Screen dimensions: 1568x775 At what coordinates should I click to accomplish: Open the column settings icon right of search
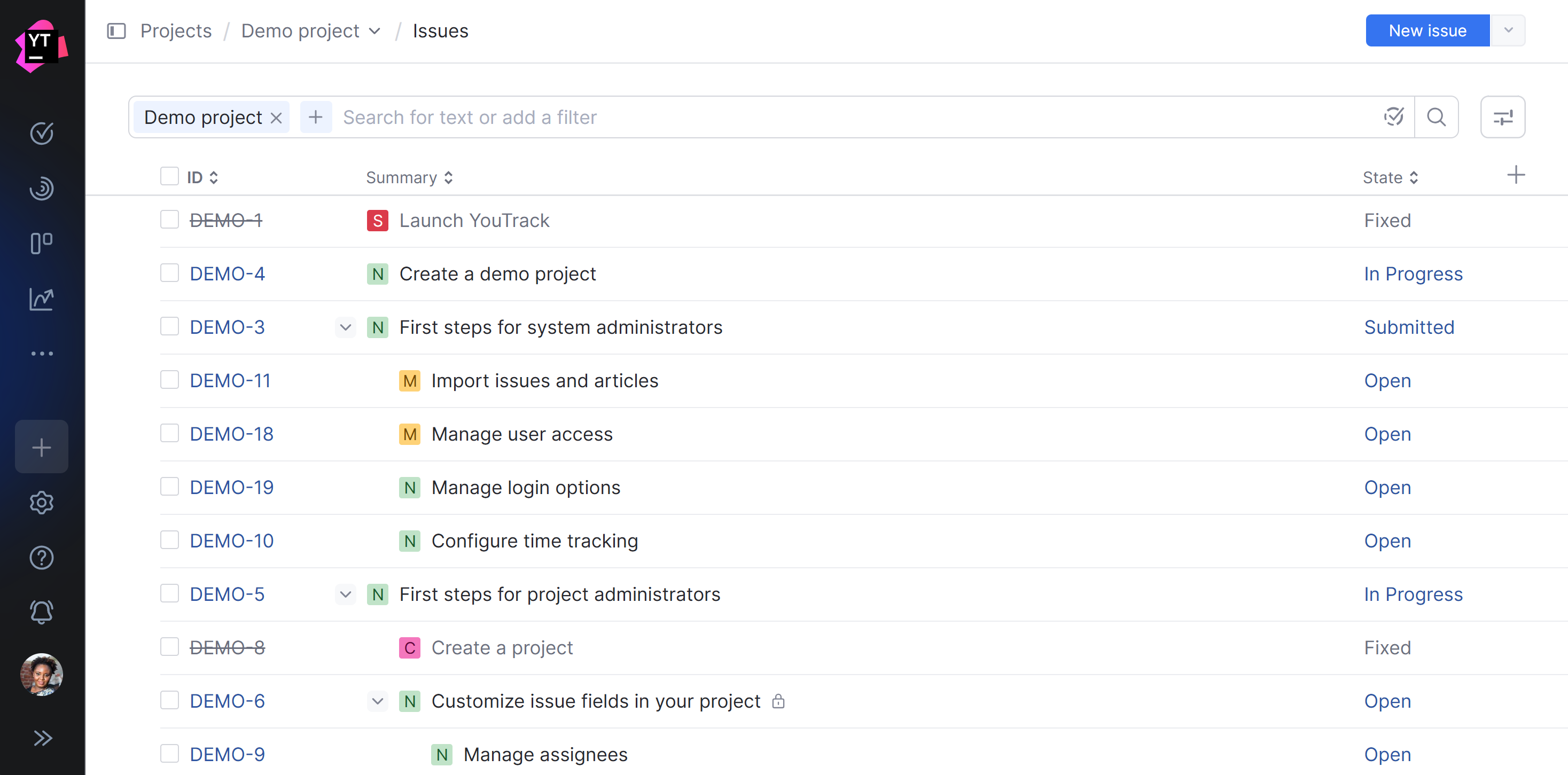(1502, 117)
